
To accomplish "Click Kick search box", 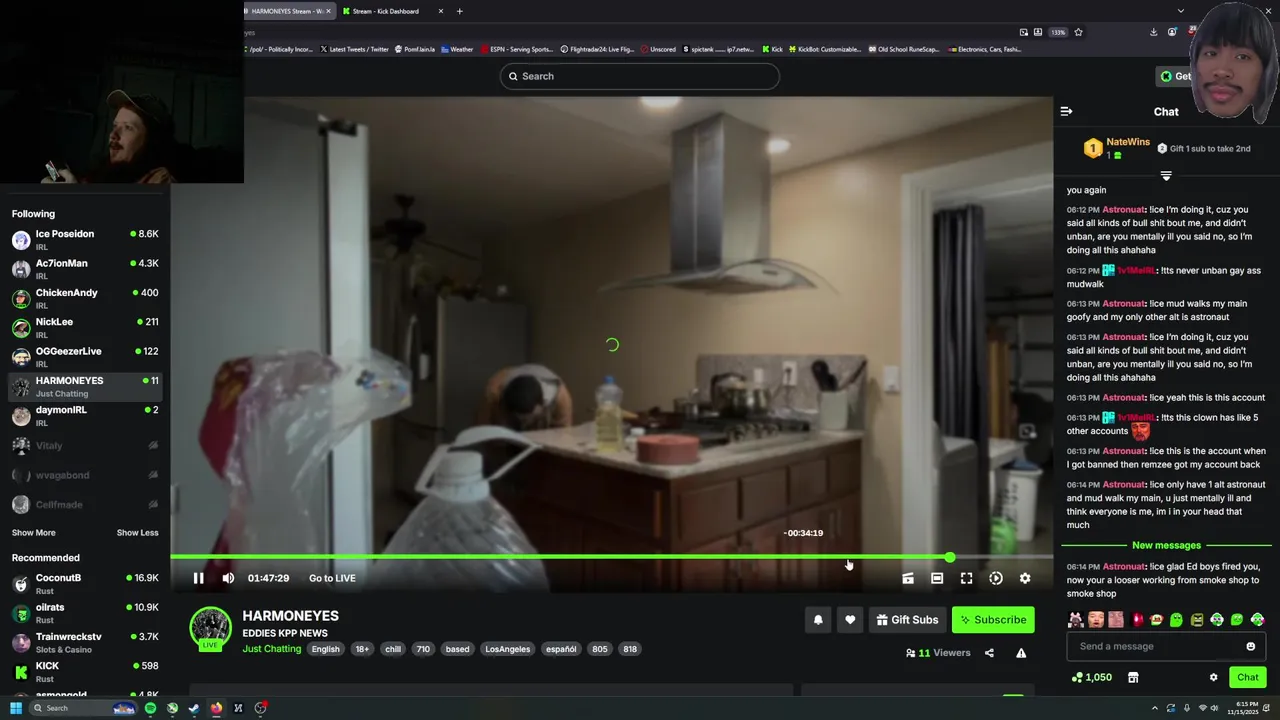I will (640, 76).
